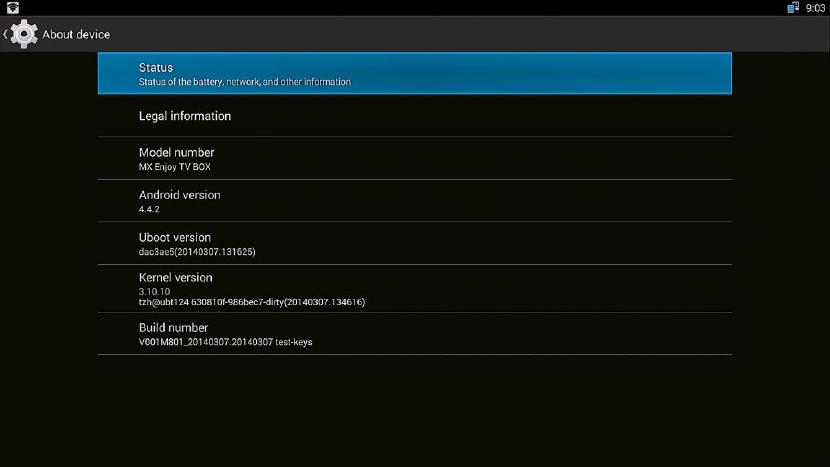Click the tzh@ubt124 kernel build string
This screenshot has height=467, width=830.
pos(251,302)
